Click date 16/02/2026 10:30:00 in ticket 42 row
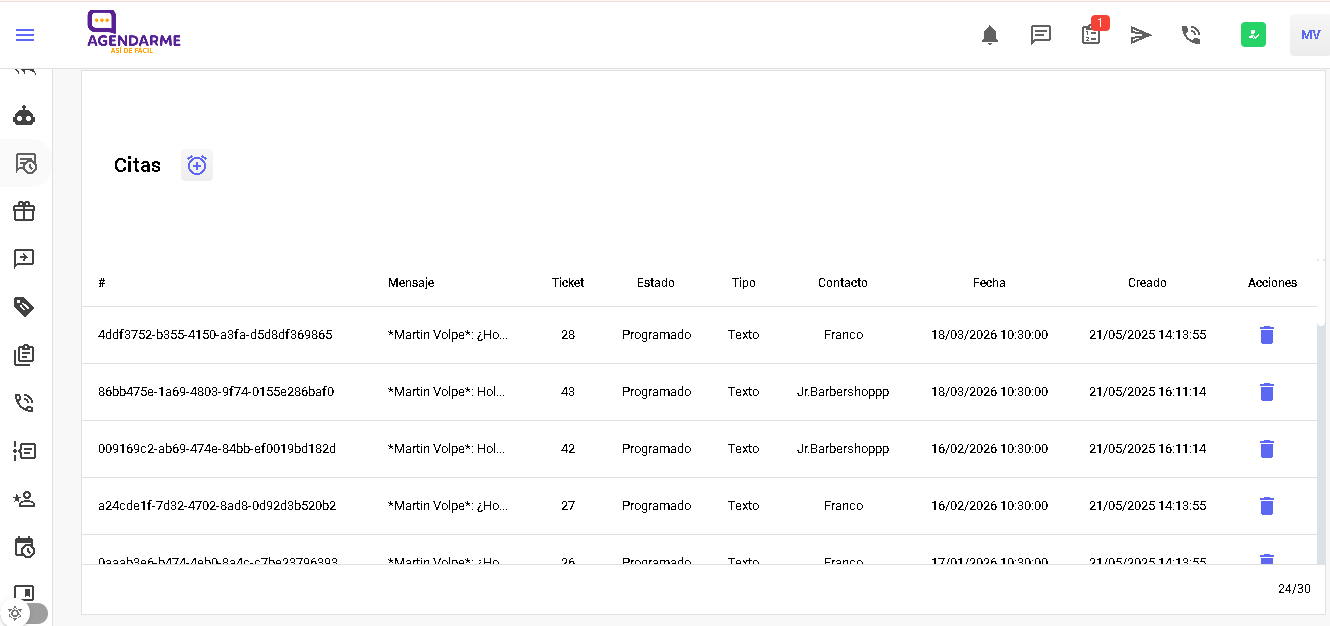The height and width of the screenshot is (626, 1330). (x=989, y=449)
